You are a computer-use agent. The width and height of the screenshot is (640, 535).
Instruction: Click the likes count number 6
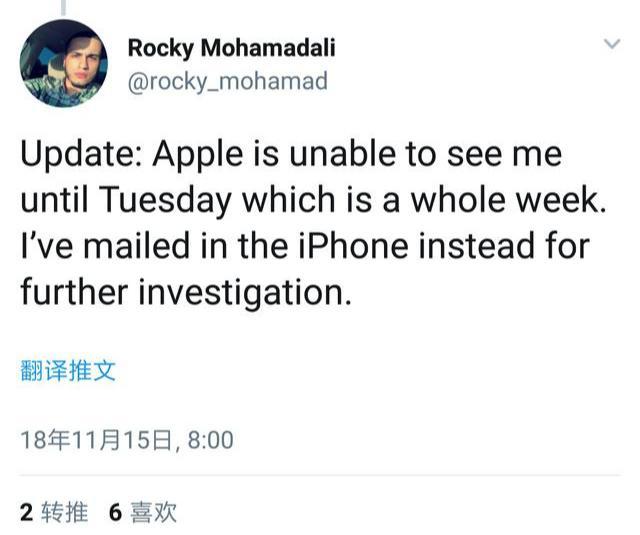116,512
